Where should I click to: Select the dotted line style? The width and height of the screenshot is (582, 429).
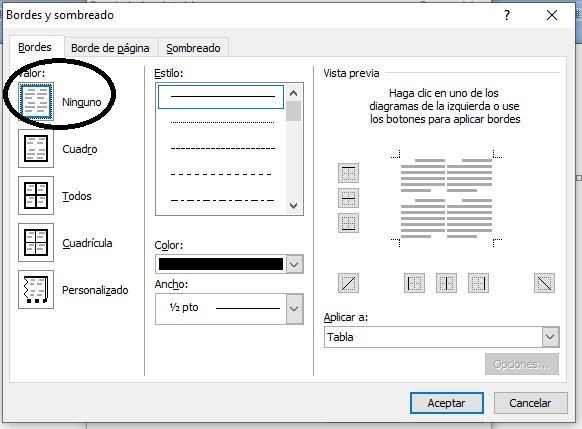(222, 122)
